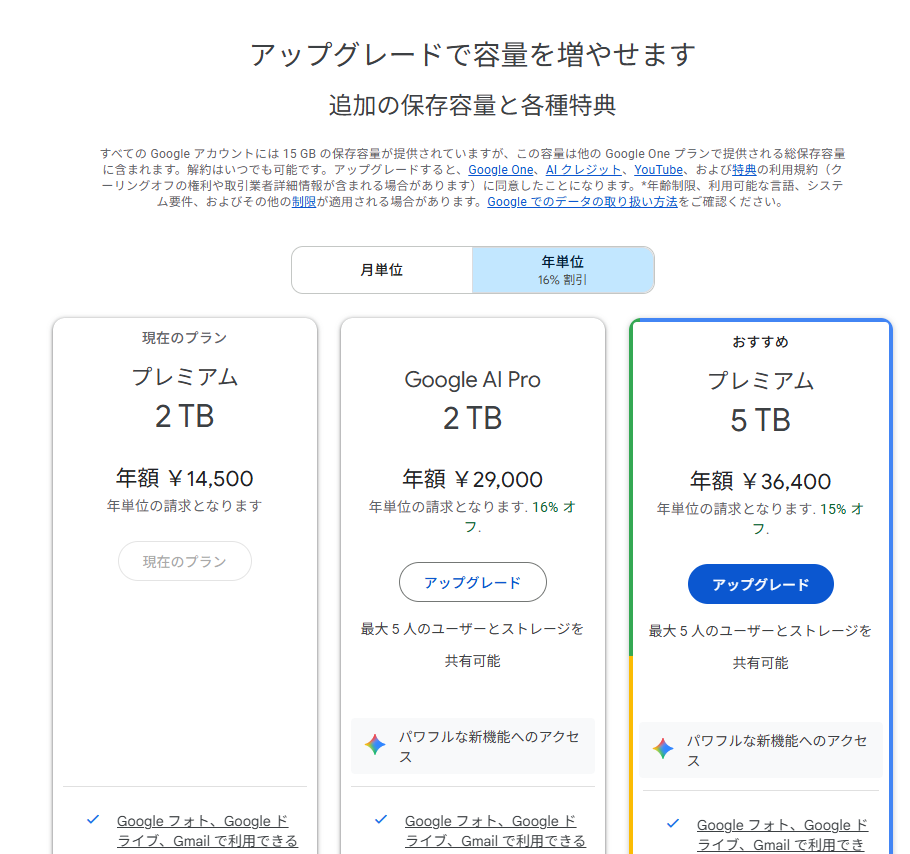Screen dimensions: 910x854
Task: Click the 制限 link
Action: coord(304,202)
